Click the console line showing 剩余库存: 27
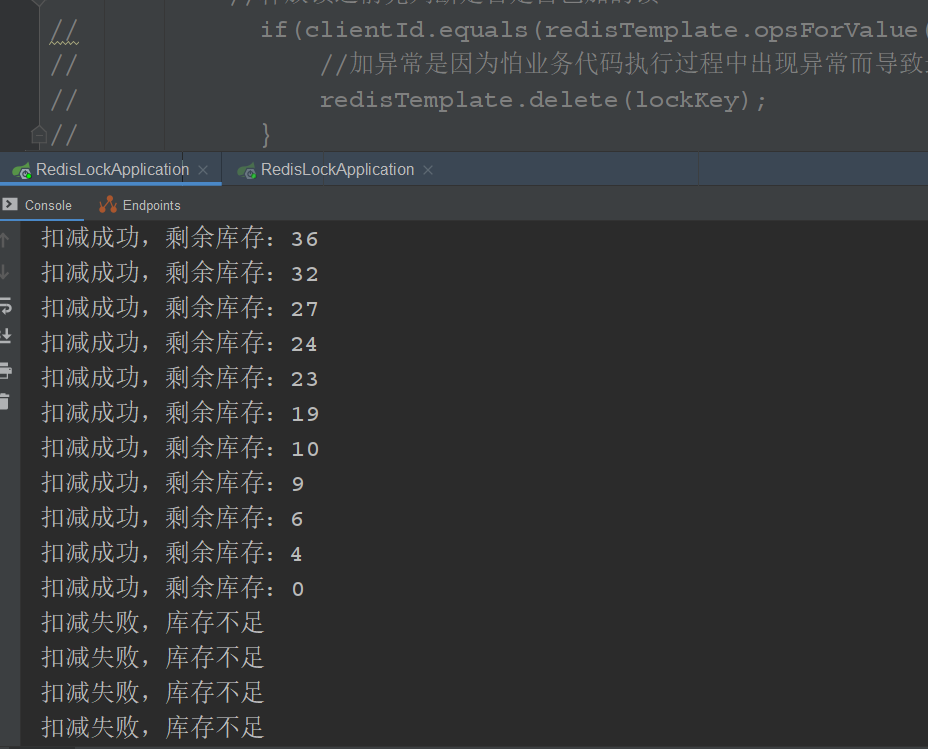Viewport: 928px width, 749px height. pyautogui.click(x=180, y=308)
